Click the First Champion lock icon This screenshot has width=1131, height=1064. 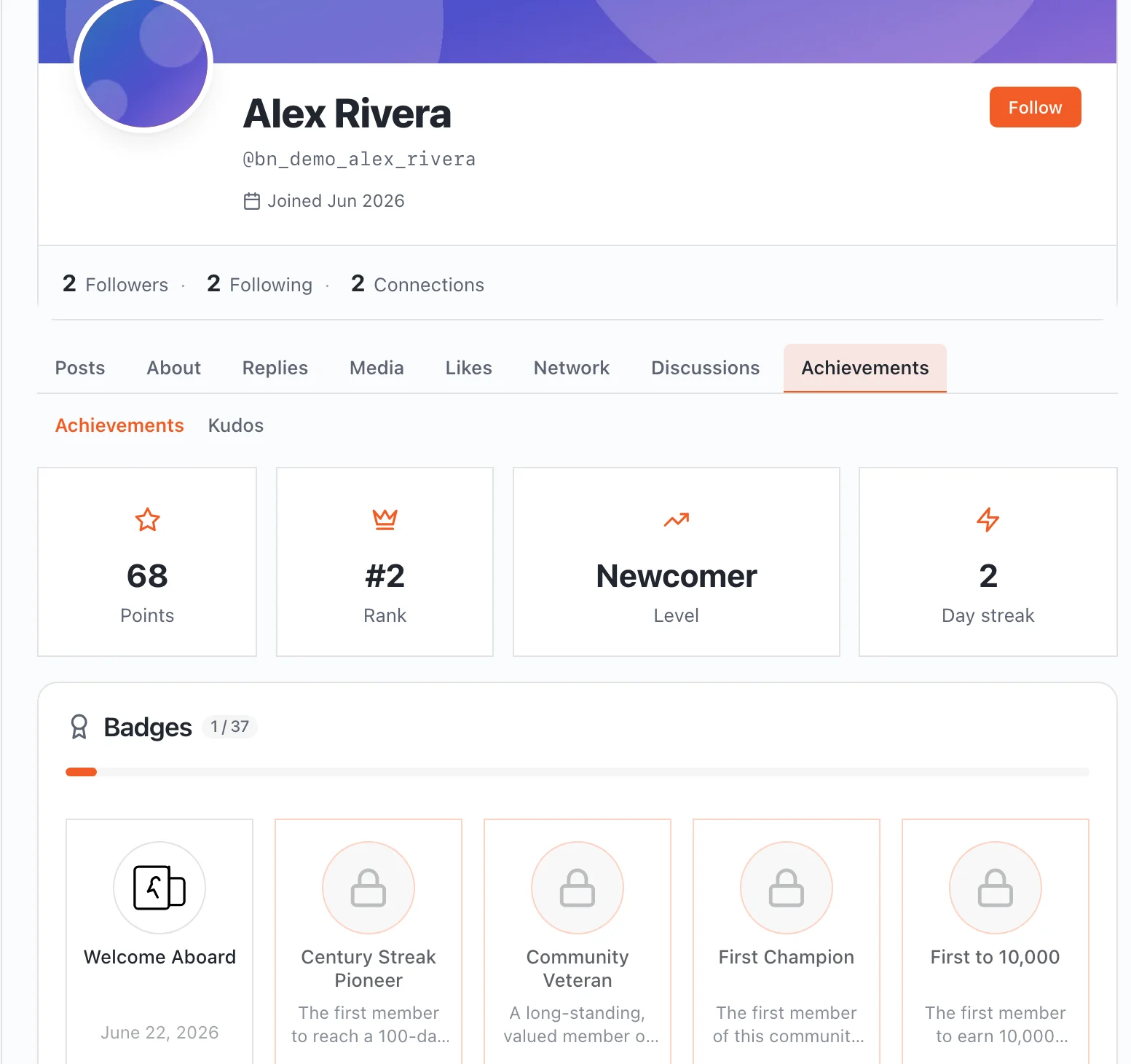(x=787, y=888)
